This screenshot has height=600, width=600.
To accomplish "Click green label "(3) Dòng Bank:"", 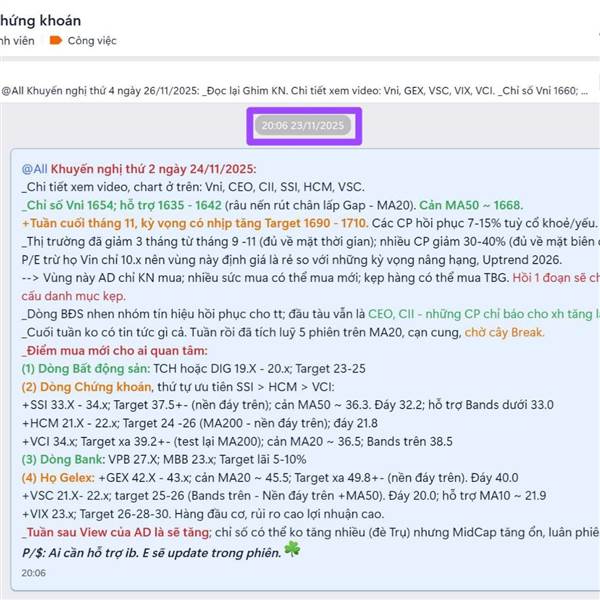I will click(63, 460).
